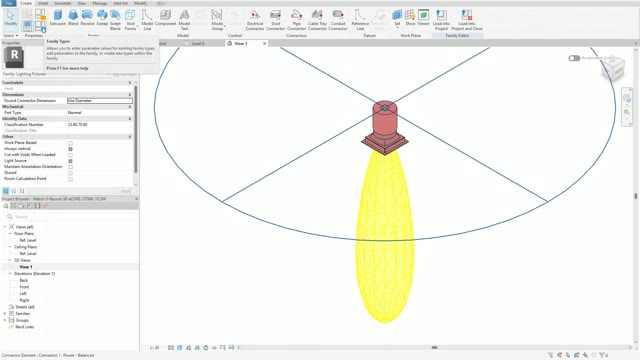
Task: Add an Electrical Connector
Action: [x=255, y=20]
